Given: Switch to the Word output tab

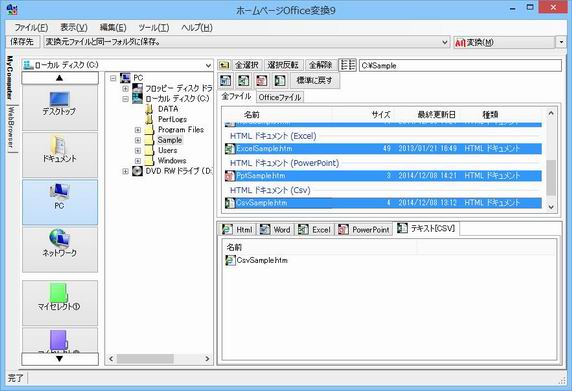Looking at the screenshot, I should 275,230.
